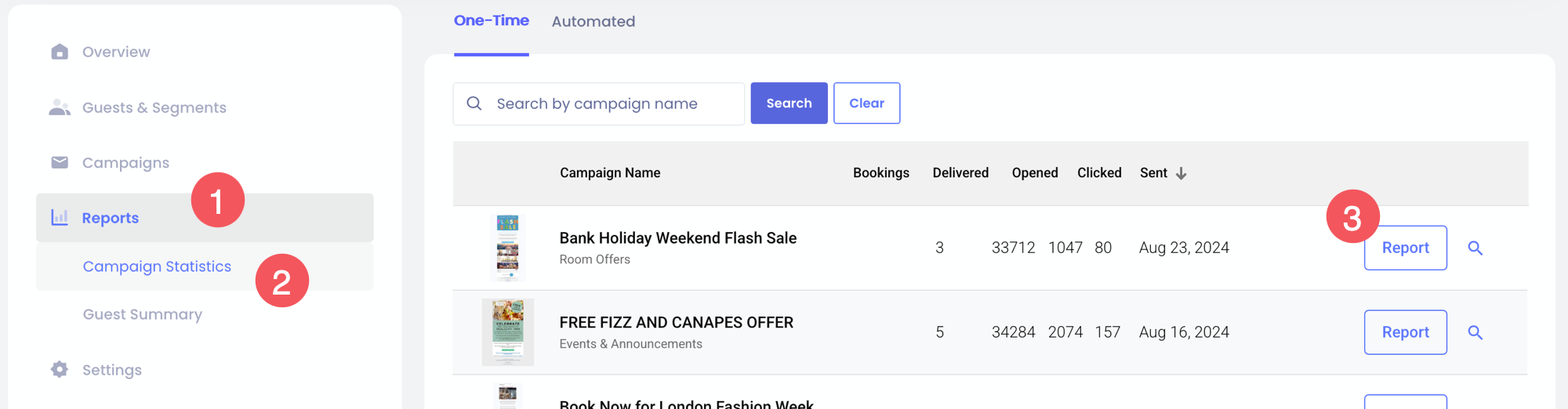The image size is (1568, 409).
Task: Click the Bank Holiday Flash Sale thumbnail
Action: pos(508,248)
